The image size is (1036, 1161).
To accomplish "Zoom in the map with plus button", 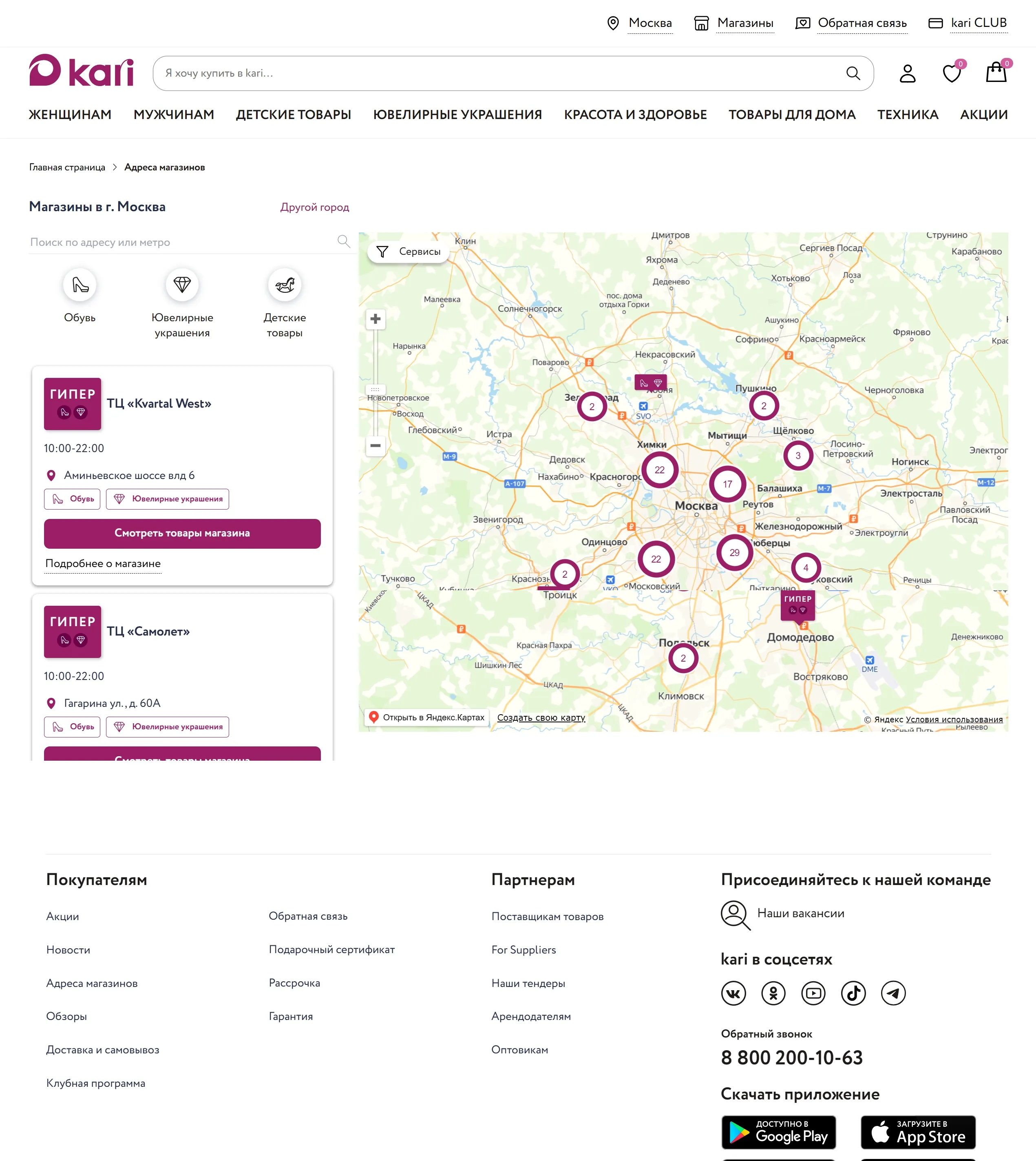I will click(375, 319).
